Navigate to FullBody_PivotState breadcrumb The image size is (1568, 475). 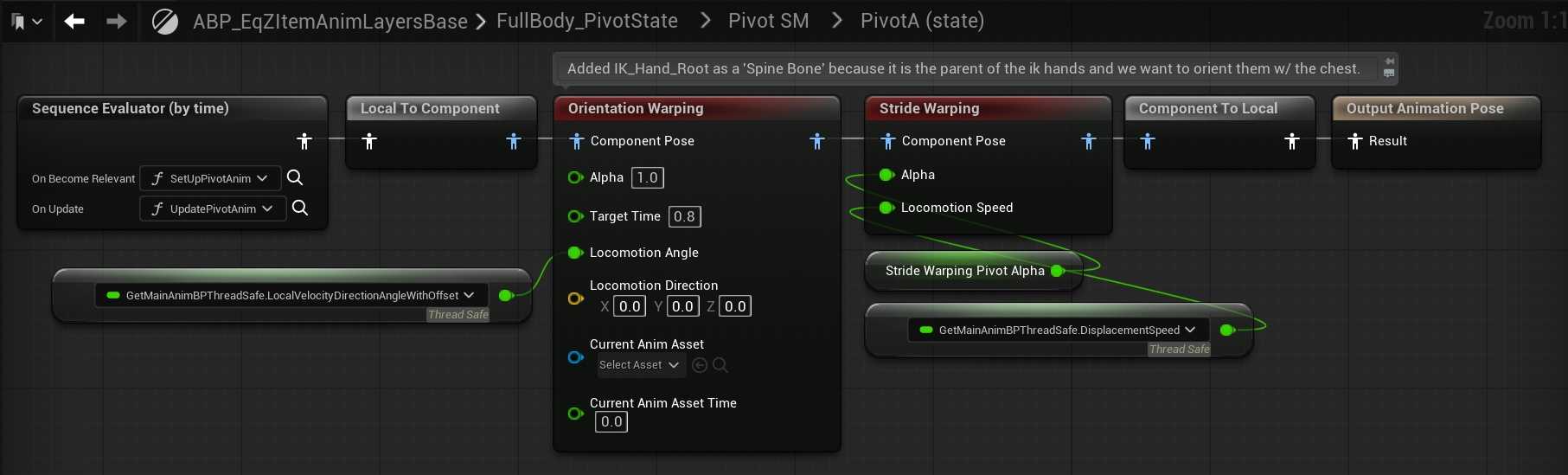point(586,21)
